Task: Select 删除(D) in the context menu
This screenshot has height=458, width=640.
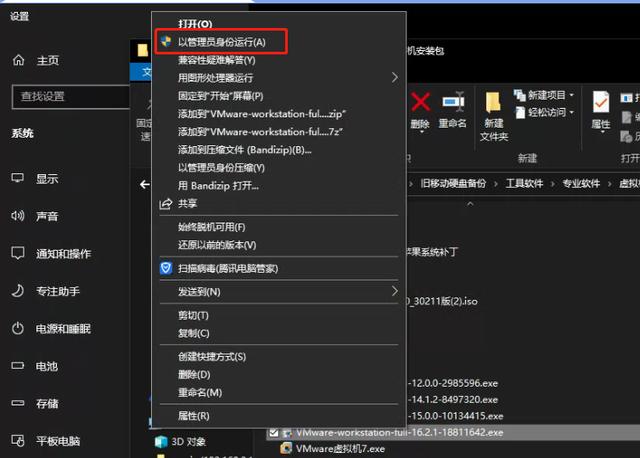Action: click(x=194, y=374)
